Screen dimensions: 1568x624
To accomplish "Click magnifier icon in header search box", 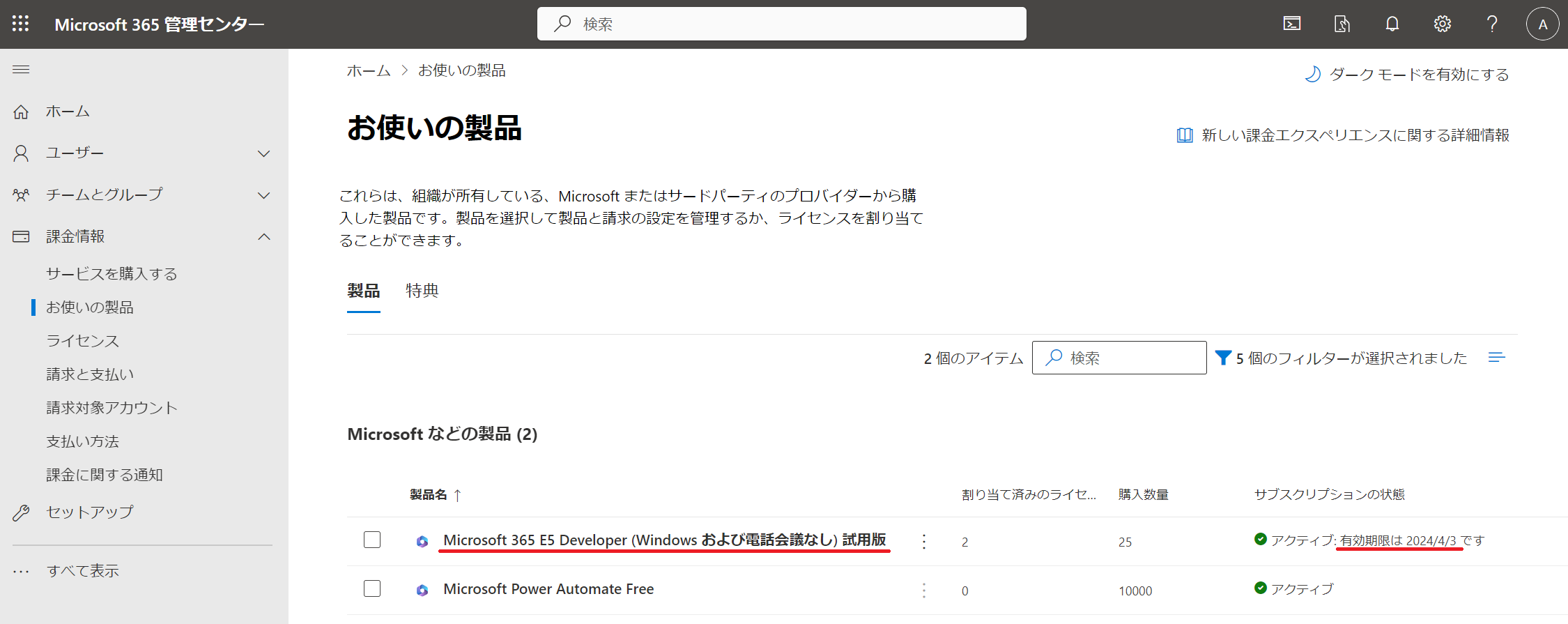I will (562, 24).
